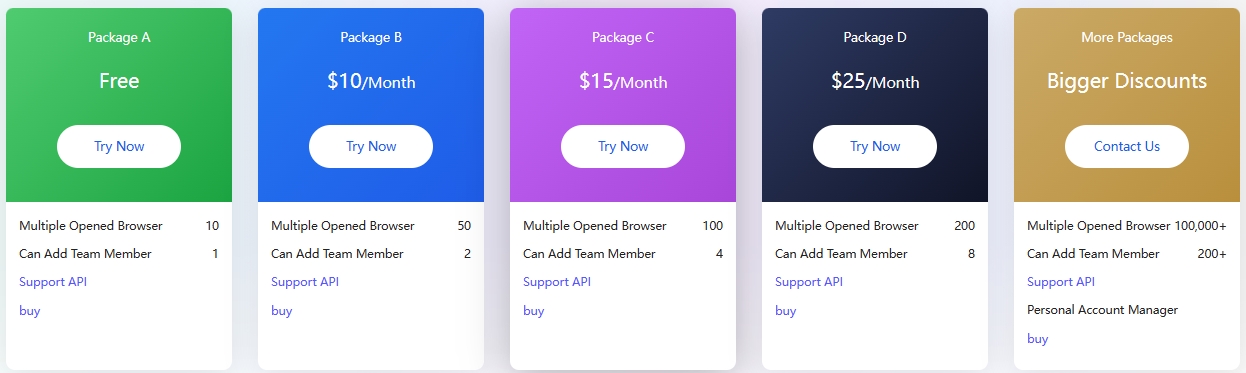Open Support API link in Package D
The image size is (1246, 373).
(x=809, y=282)
